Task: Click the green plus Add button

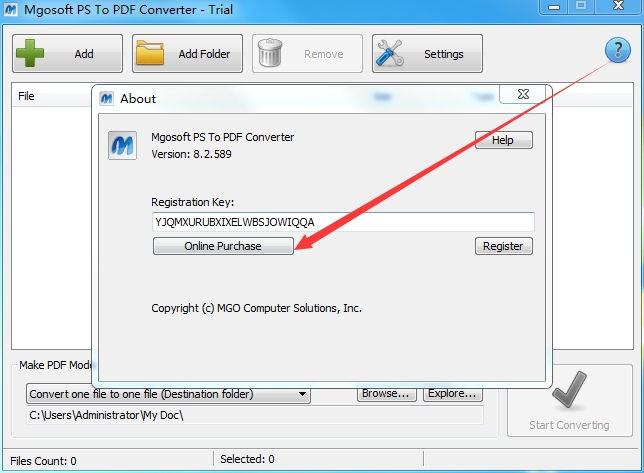Action: 67,53
